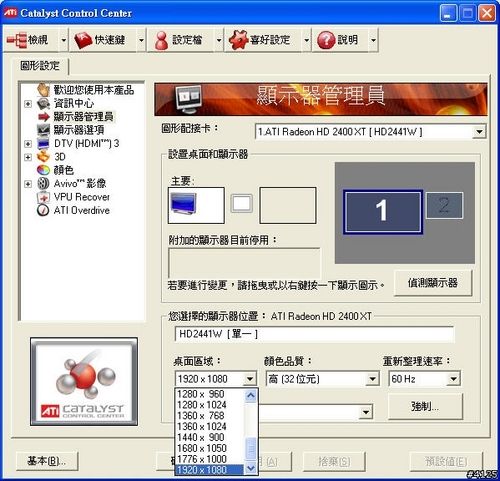Open the 快速鍵 dropdown arrow
This screenshot has height=481, width=500.
[141, 40]
